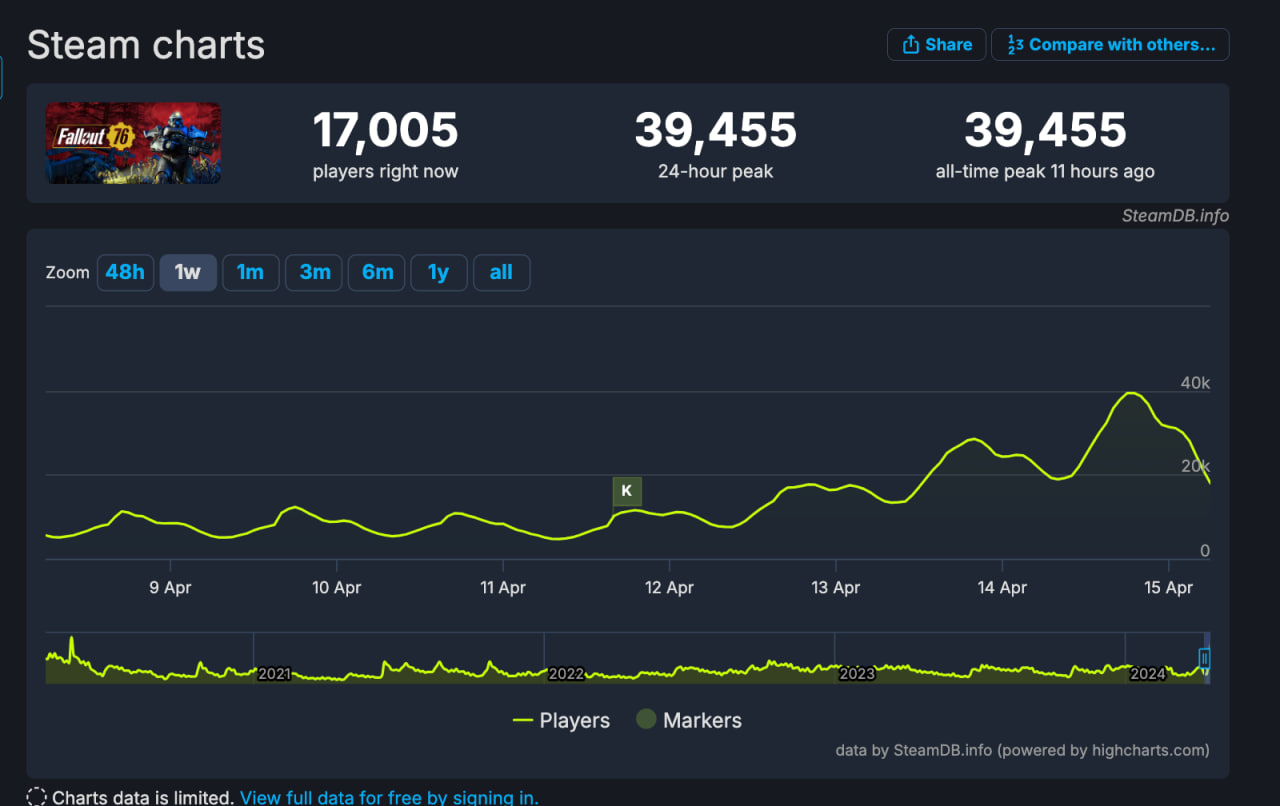Click the navigator range handle near 2024

[x=1205, y=658]
